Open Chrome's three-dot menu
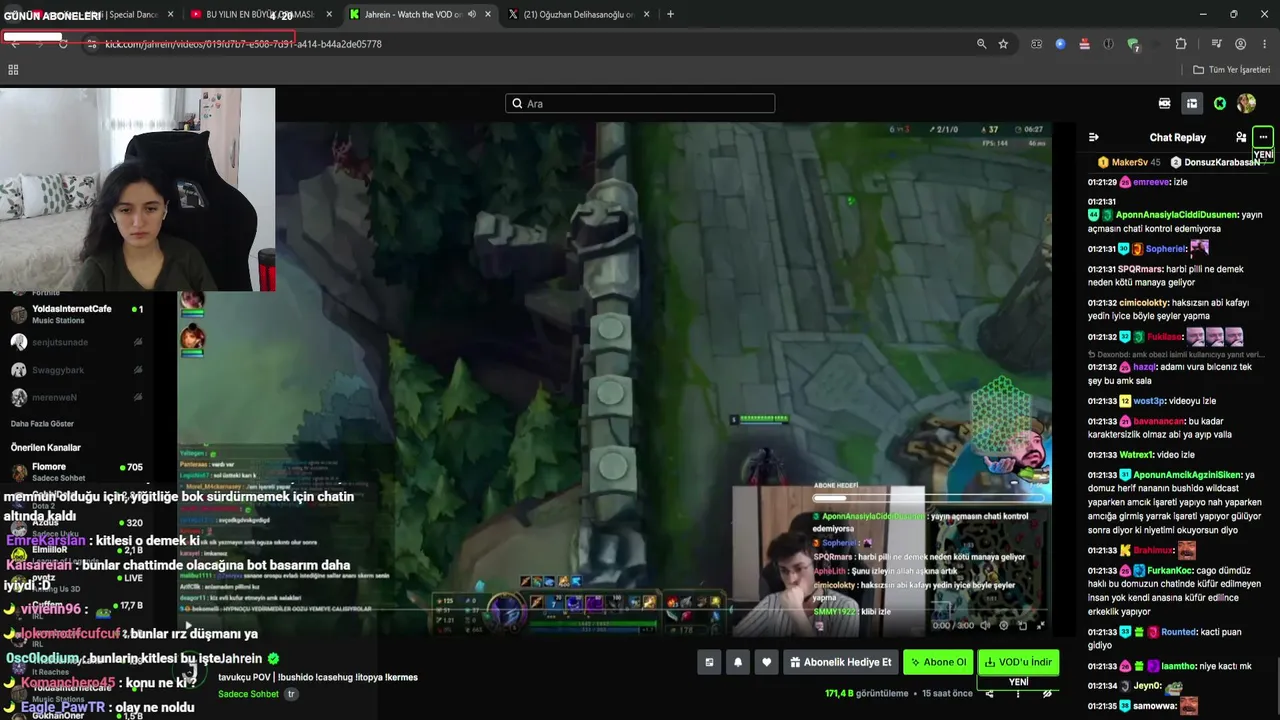The image size is (1280, 720). 1263,44
